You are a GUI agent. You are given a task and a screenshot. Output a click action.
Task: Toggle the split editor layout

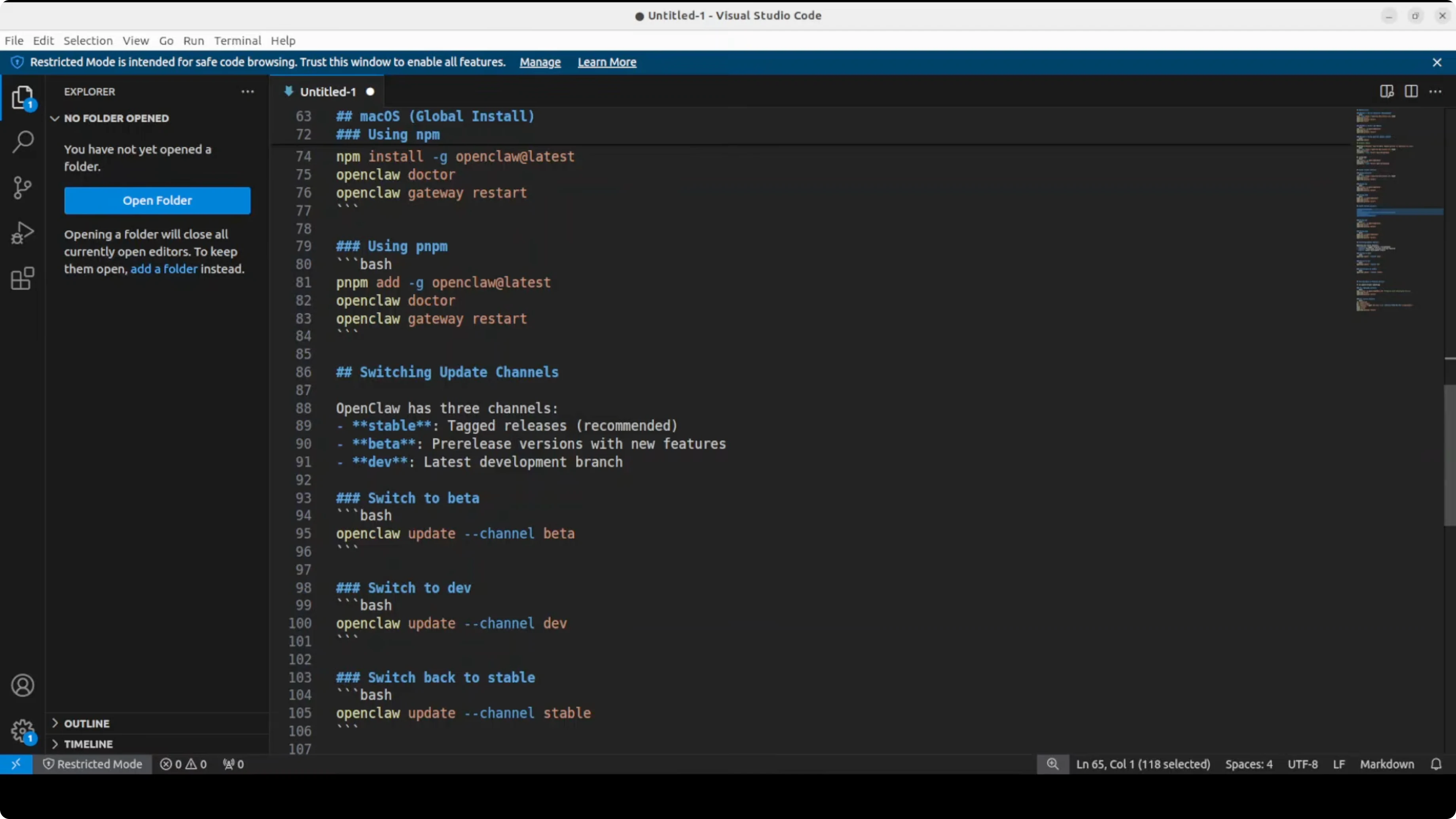click(1411, 91)
